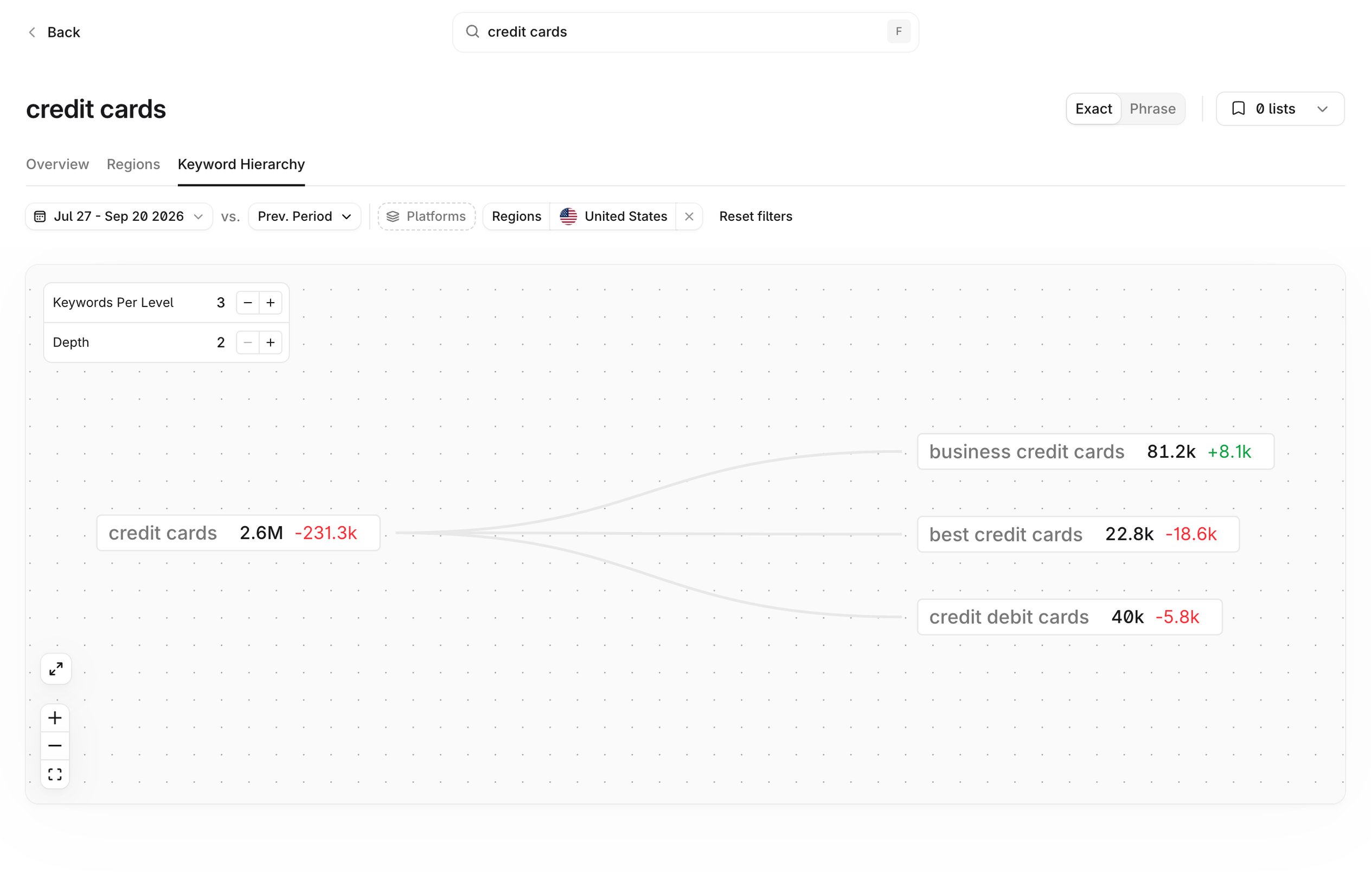The width and height of the screenshot is (1372, 881).
Task: Click the expand fullscreen arrows icon
Action: pos(56,669)
